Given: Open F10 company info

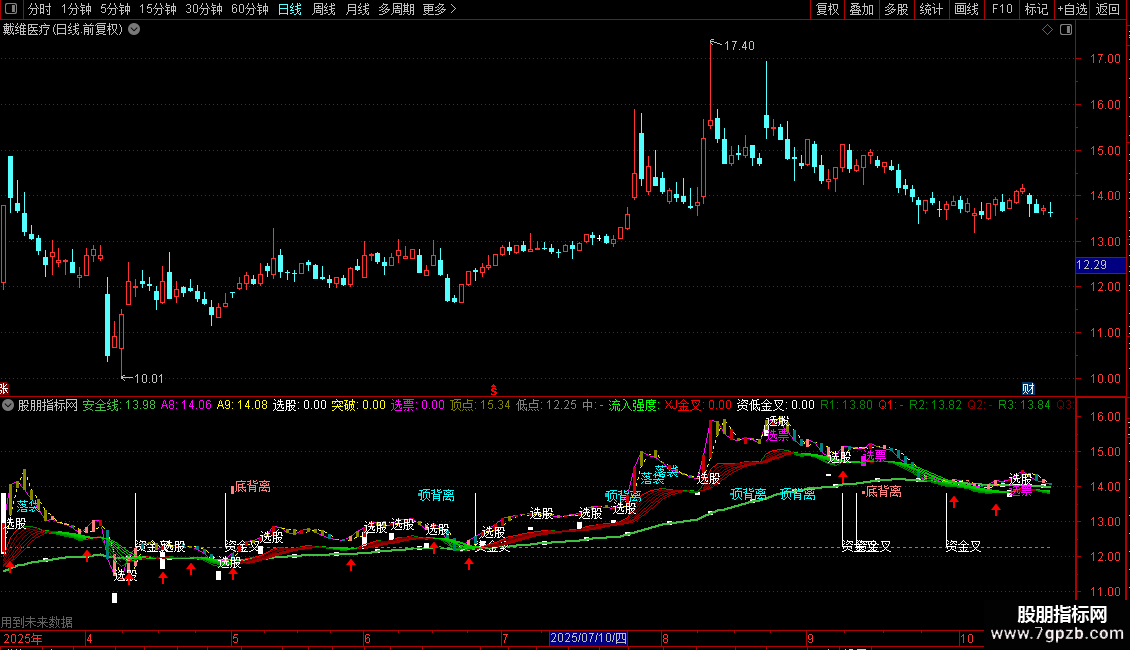Looking at the screenshot, I should pyautogui.click(x=1002, y=9).
